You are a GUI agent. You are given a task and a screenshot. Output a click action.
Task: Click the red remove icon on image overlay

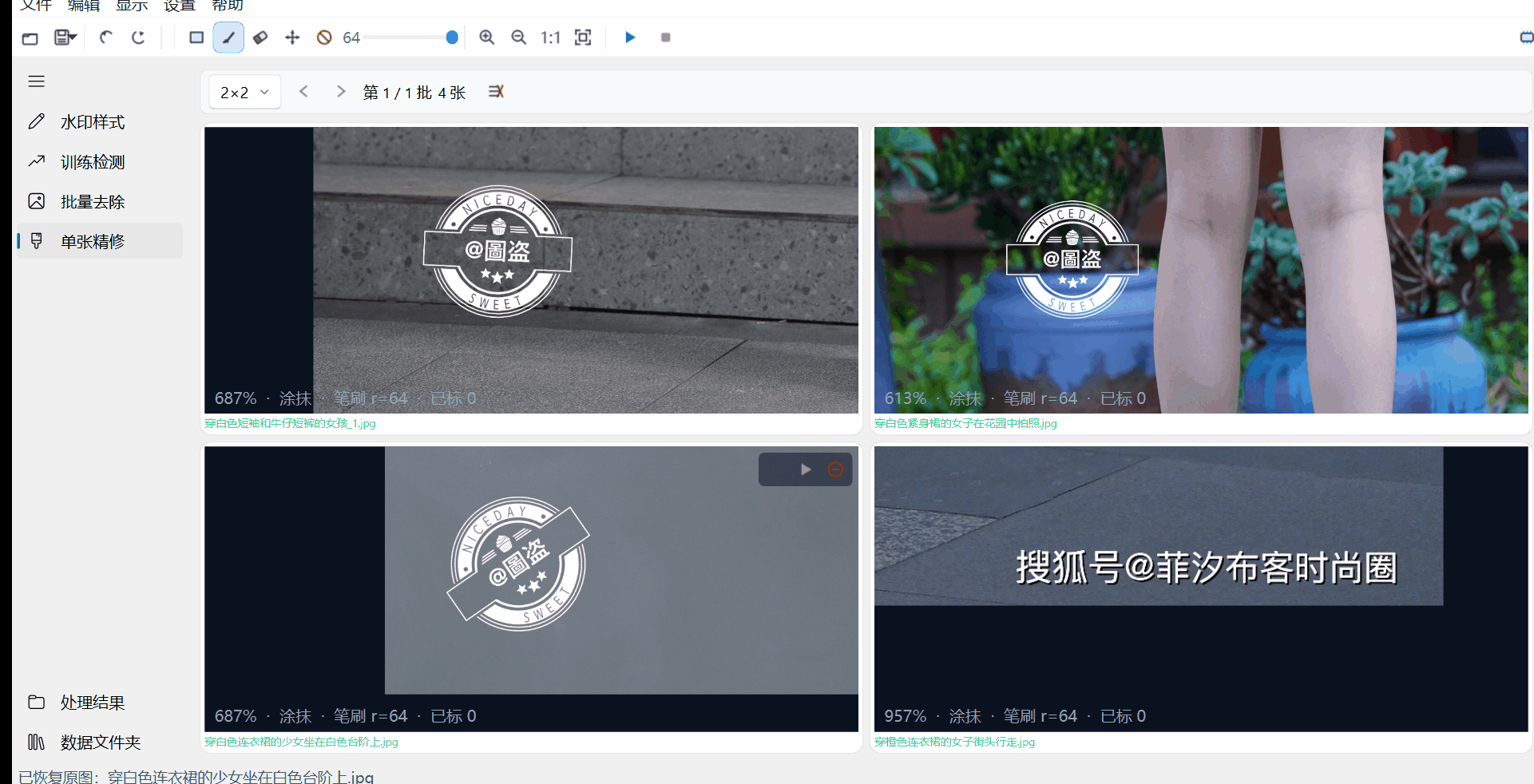click(835, 469)
